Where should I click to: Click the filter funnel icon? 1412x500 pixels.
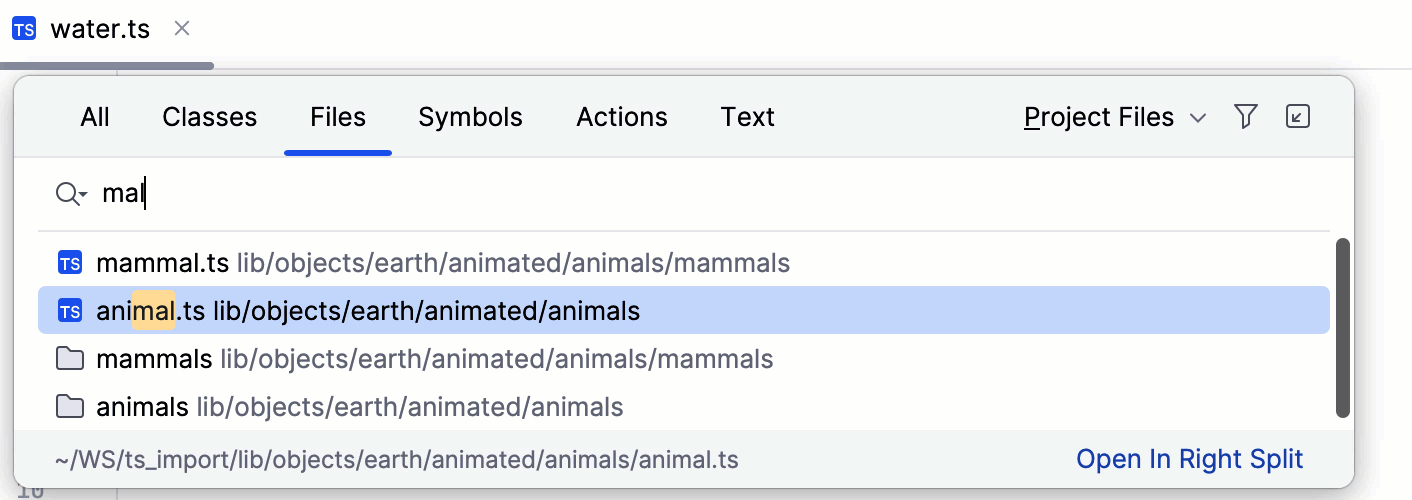click(x=1245, y=117)
